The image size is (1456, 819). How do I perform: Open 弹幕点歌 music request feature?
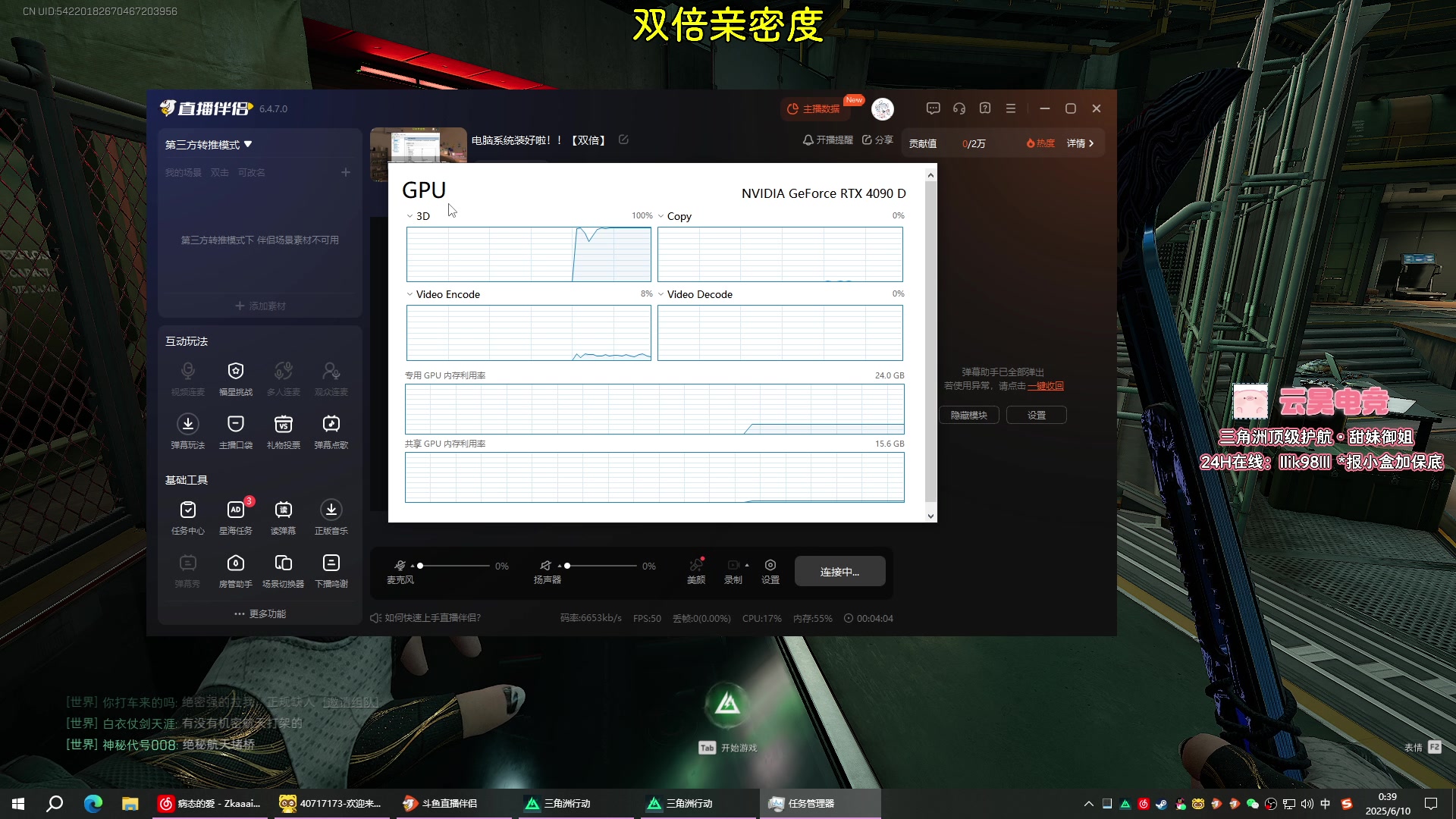click(x=331, y=431)
